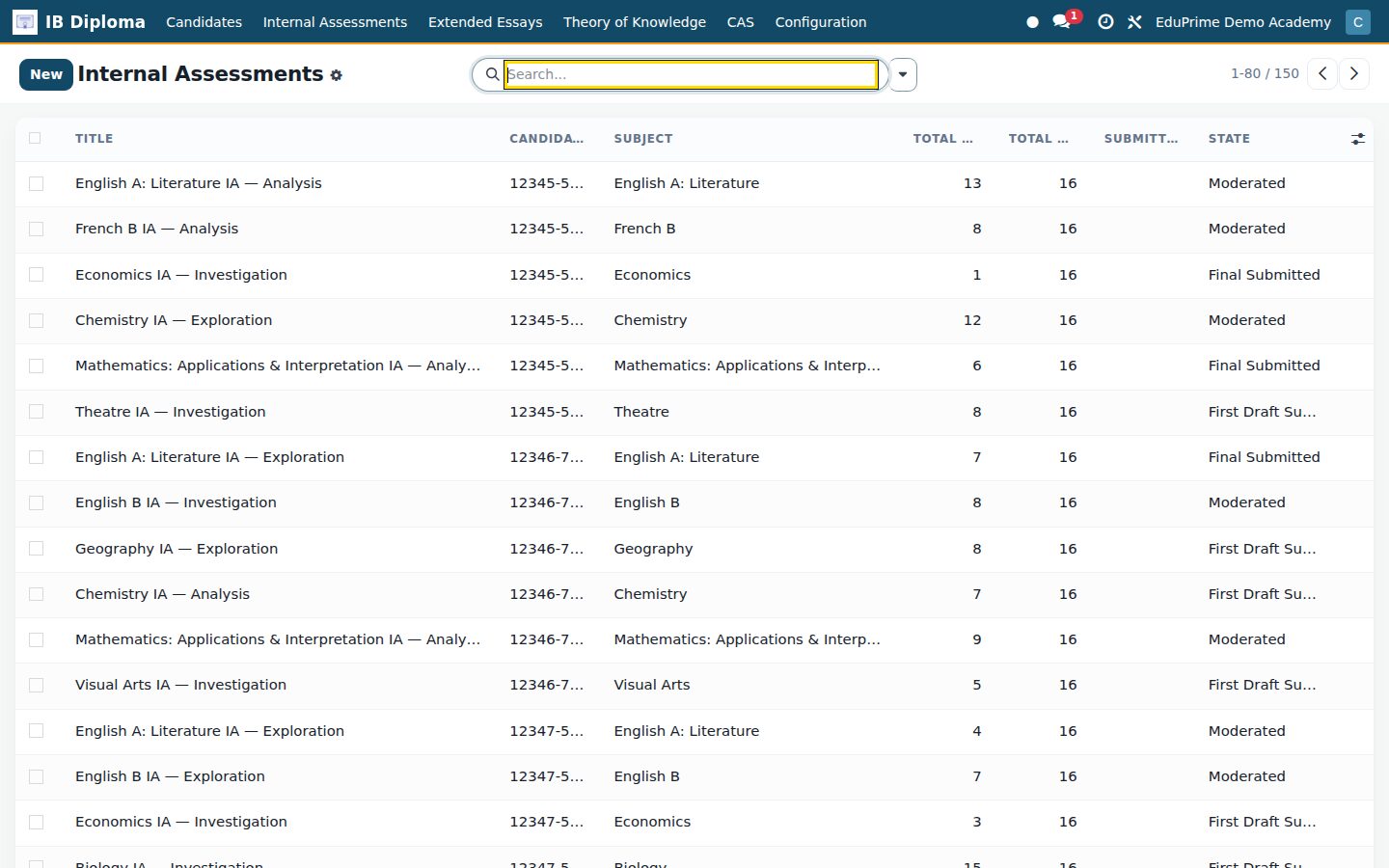Go to next page of records

pyautogui.click(x=1354, y=73)
